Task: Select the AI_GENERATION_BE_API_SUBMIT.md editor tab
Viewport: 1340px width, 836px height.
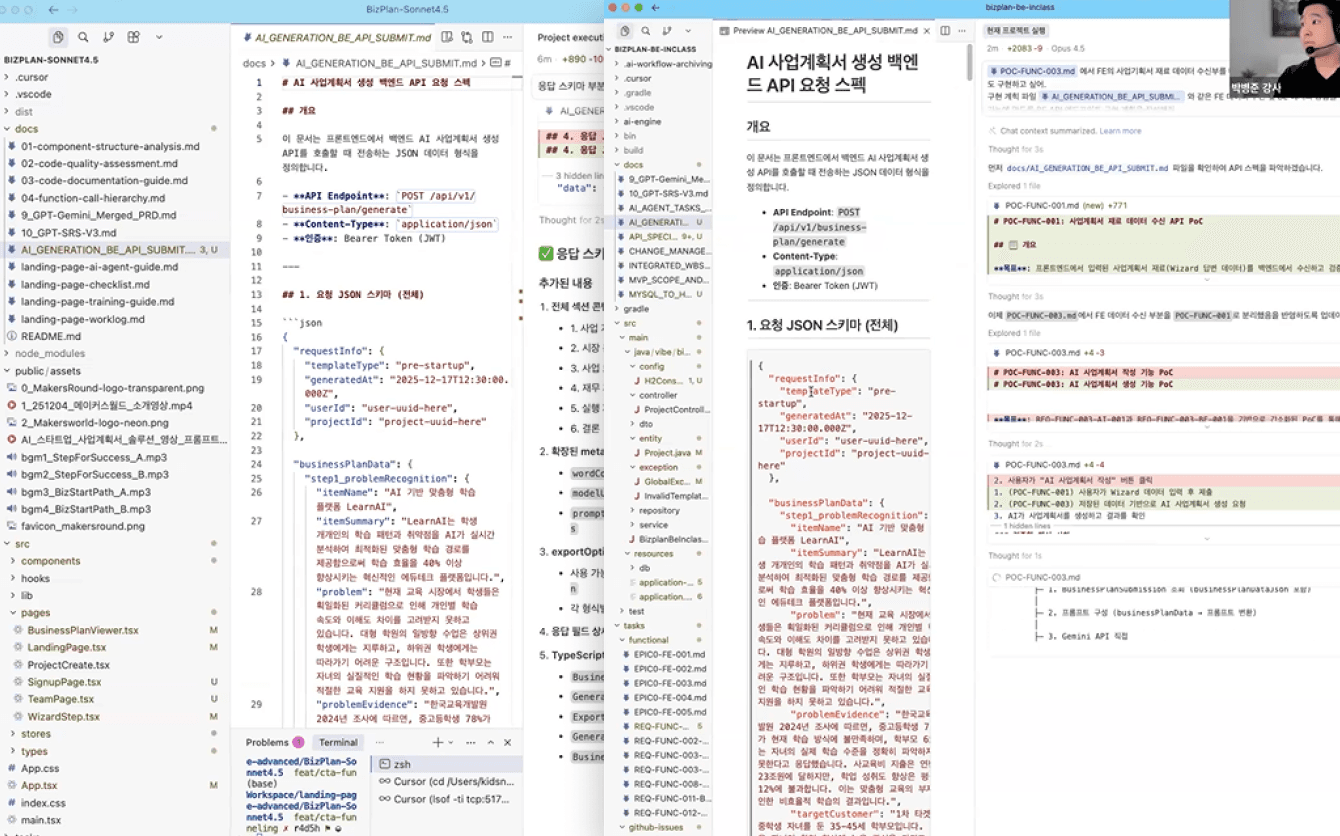Action: click(337, 37)
